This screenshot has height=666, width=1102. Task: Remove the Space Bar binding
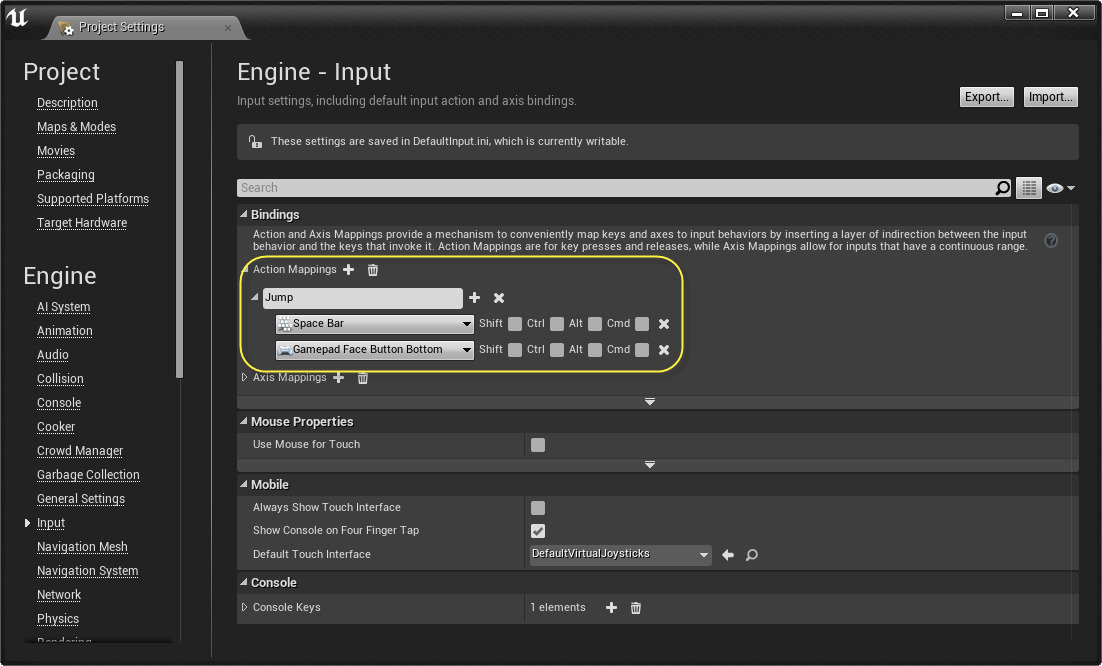pyautogui.click(x=663, y=324)
